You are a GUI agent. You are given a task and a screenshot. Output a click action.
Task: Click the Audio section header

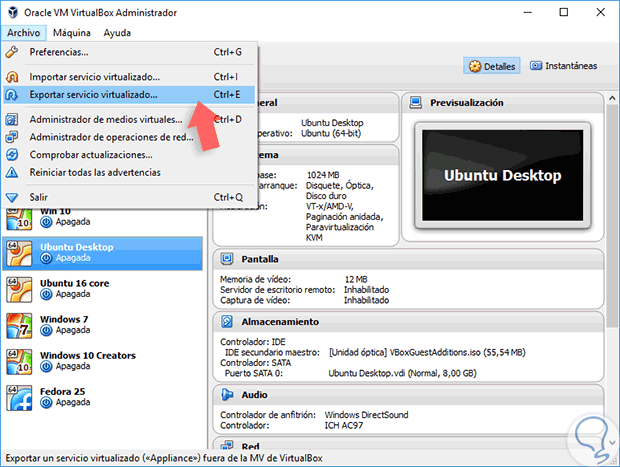[408, 395]
